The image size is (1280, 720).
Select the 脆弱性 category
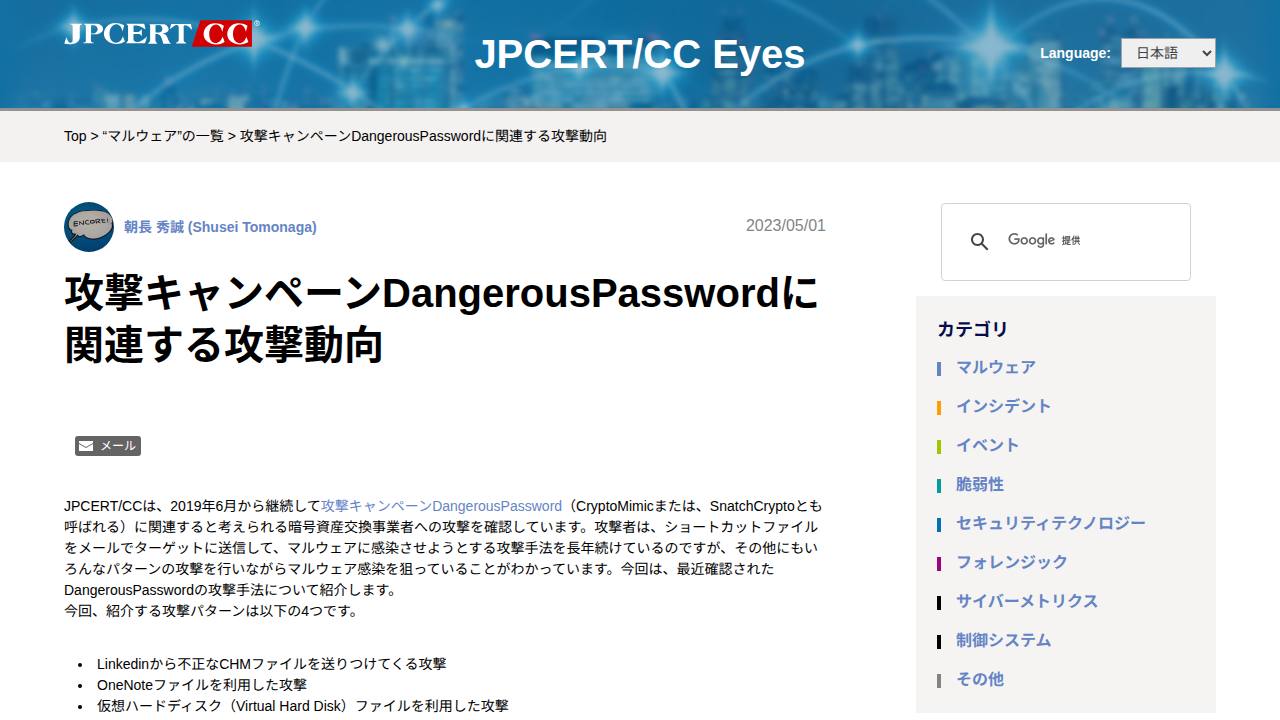click(980, 484)
